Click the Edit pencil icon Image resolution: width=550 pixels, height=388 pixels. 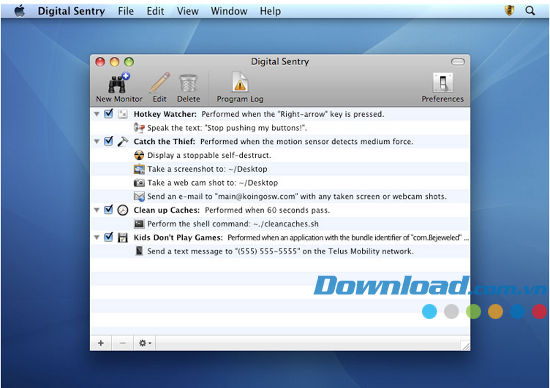pos(160,83)
